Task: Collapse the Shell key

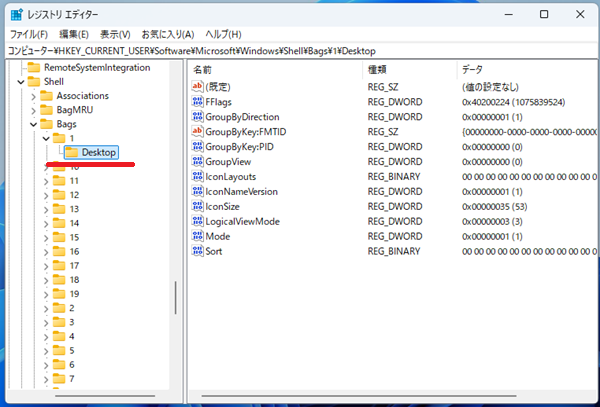Action: click(21, 82)
